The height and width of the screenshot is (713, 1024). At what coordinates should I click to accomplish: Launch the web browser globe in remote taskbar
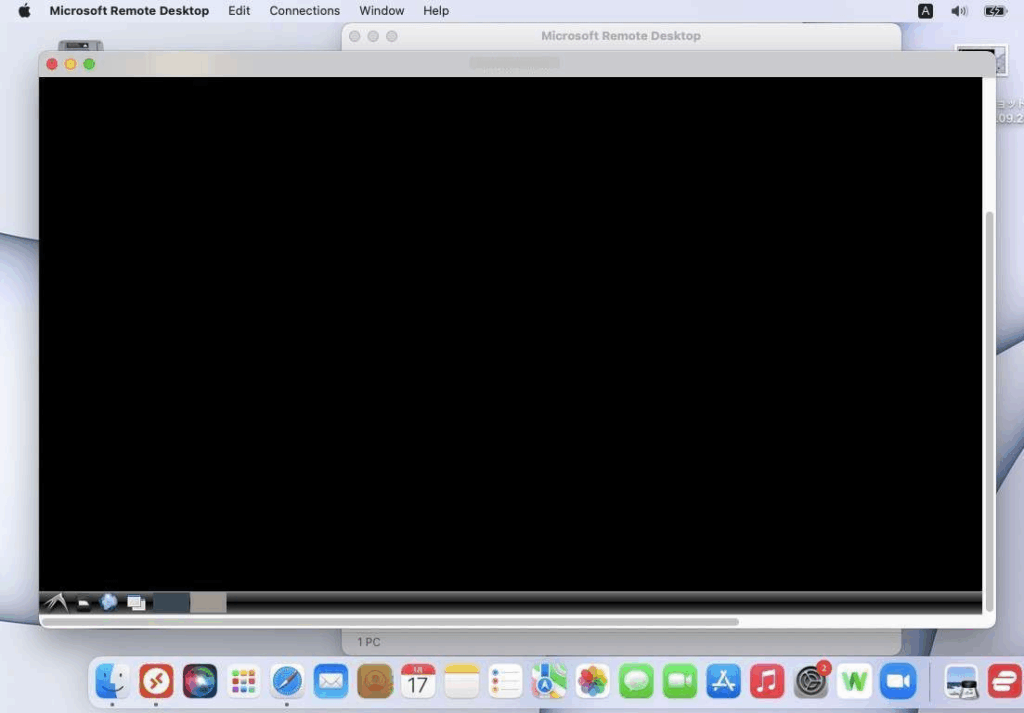pyautogui.click(x=108, y=601)
